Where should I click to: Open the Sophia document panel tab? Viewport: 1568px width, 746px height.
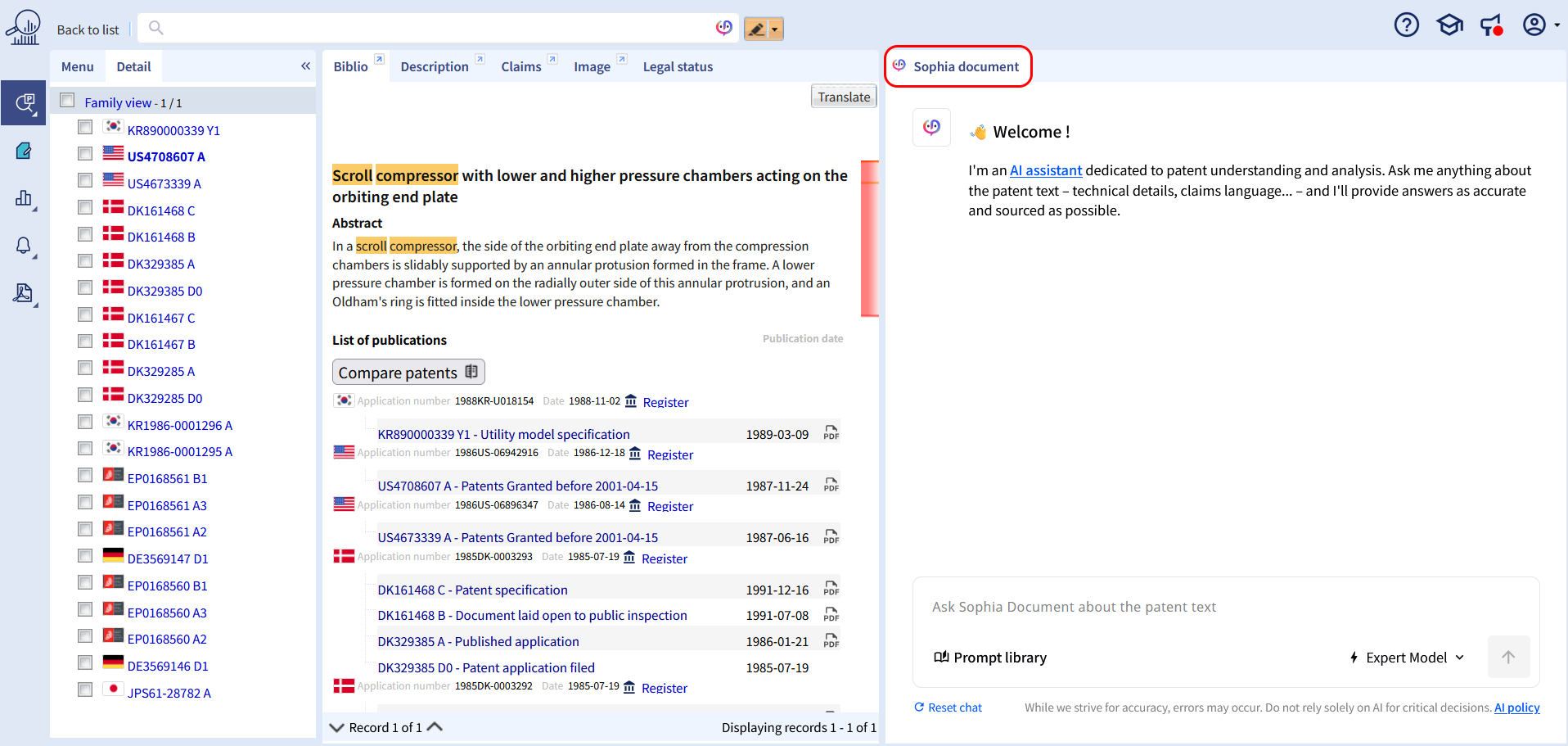(x=957, y=66)
